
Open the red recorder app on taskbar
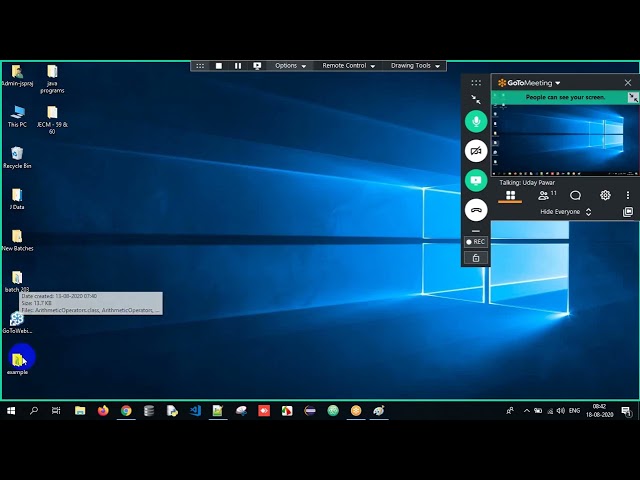[264, 411]
